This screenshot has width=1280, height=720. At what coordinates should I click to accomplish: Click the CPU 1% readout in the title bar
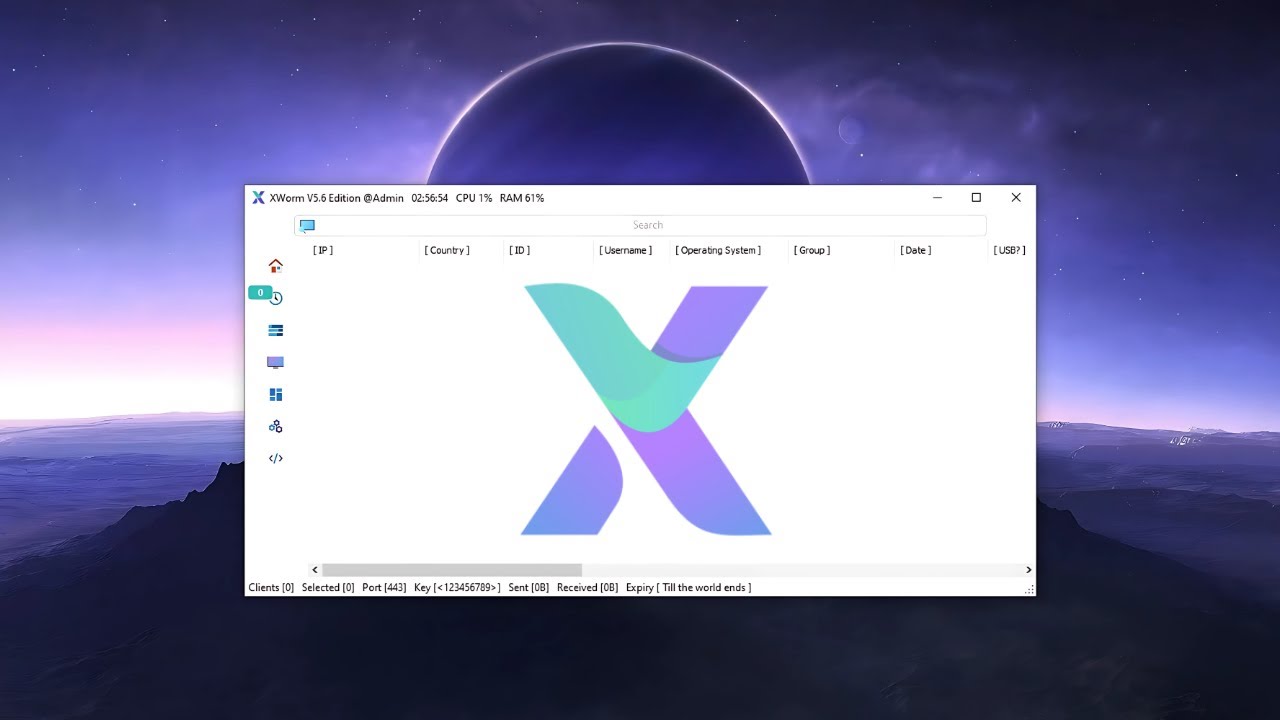(474, 198)
